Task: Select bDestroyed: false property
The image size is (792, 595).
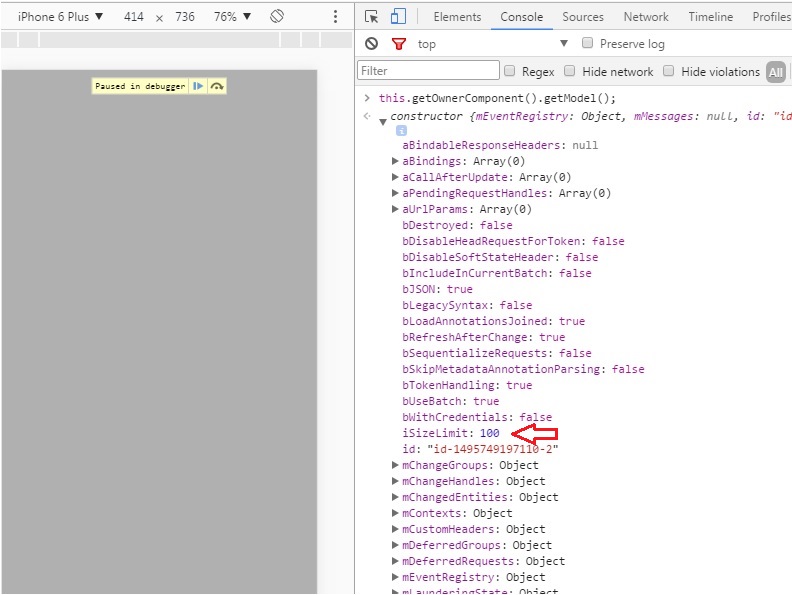Action: [457, 225]
